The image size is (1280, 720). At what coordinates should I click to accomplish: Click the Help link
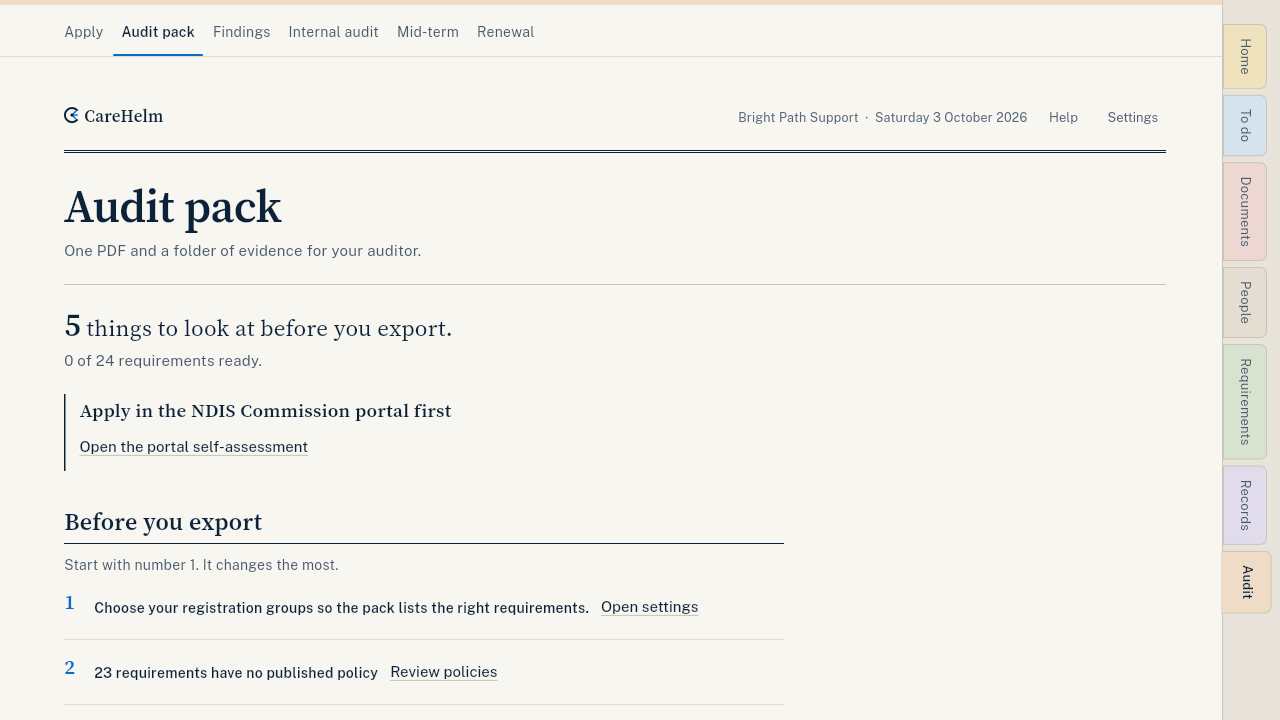tap(1063, 118)
